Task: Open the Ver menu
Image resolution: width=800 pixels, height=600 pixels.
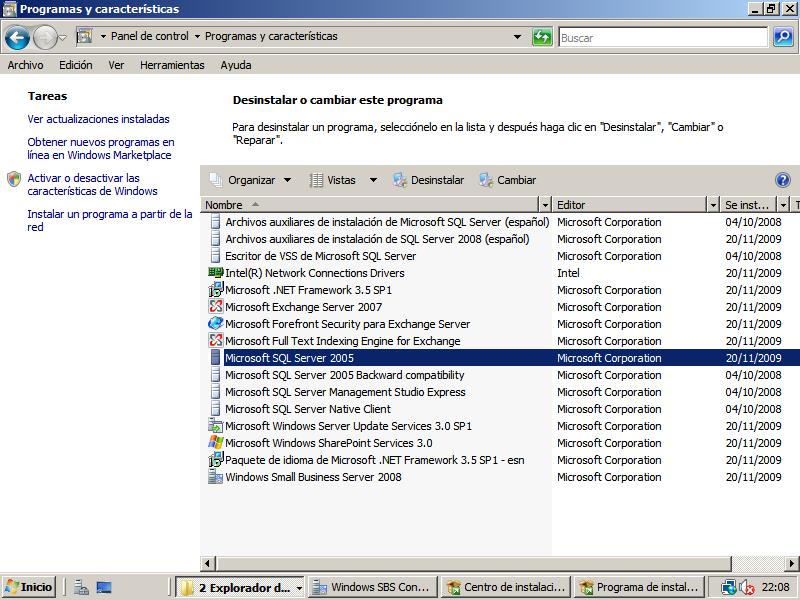Action: [x=116, y=65]
